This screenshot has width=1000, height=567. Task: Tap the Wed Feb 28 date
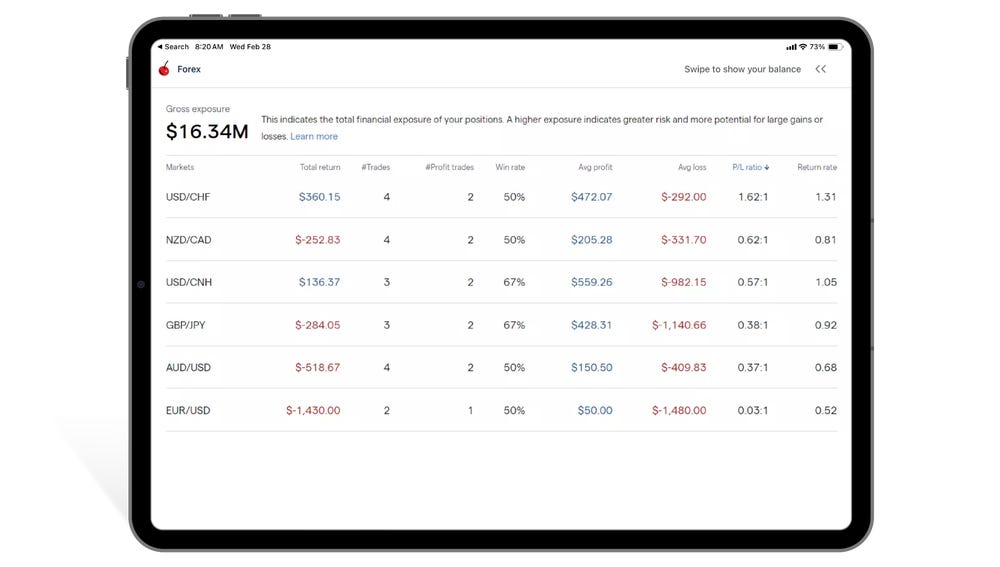pyautogui.click(x=250, y=47)
